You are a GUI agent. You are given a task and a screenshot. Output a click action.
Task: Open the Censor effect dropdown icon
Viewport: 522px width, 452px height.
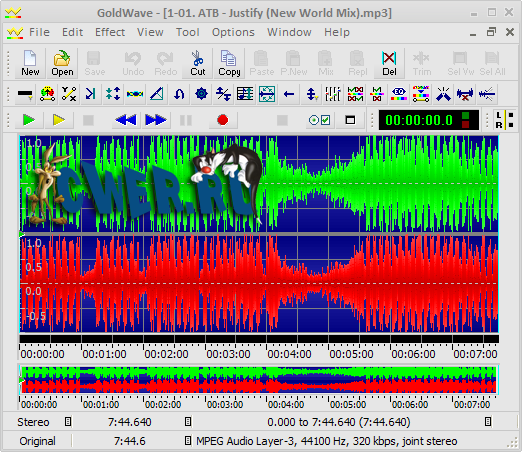(25, 94)
